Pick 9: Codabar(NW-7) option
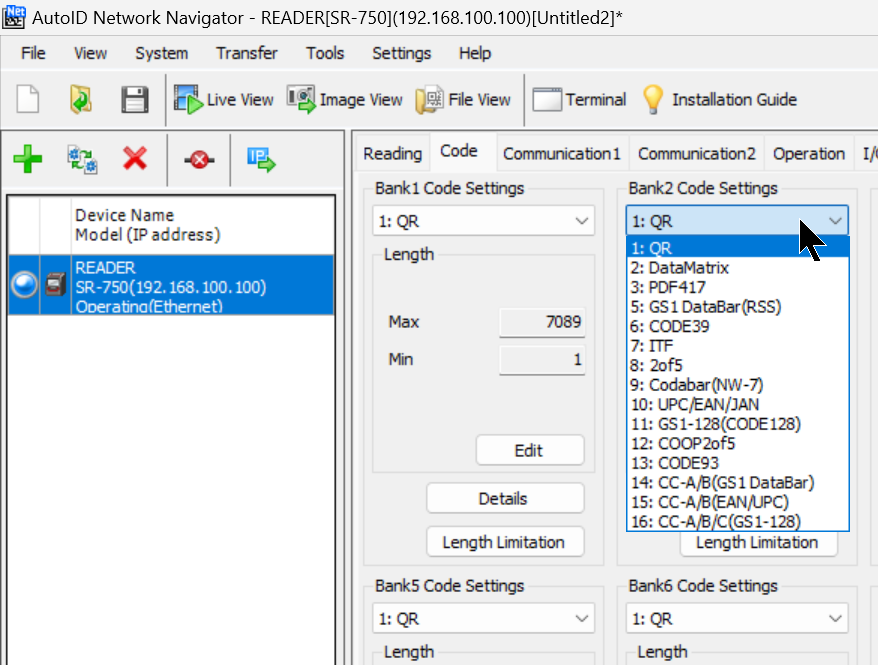878x665 pixels. pos(738,385)
